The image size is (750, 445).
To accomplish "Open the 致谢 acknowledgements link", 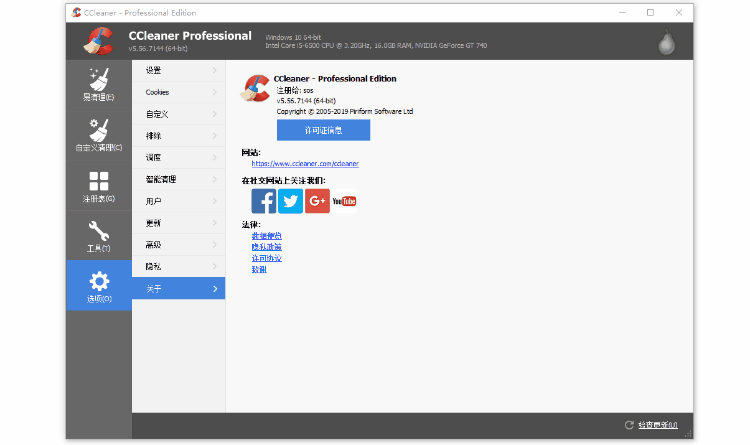I will pyautogui.click(x=259, y=269).
